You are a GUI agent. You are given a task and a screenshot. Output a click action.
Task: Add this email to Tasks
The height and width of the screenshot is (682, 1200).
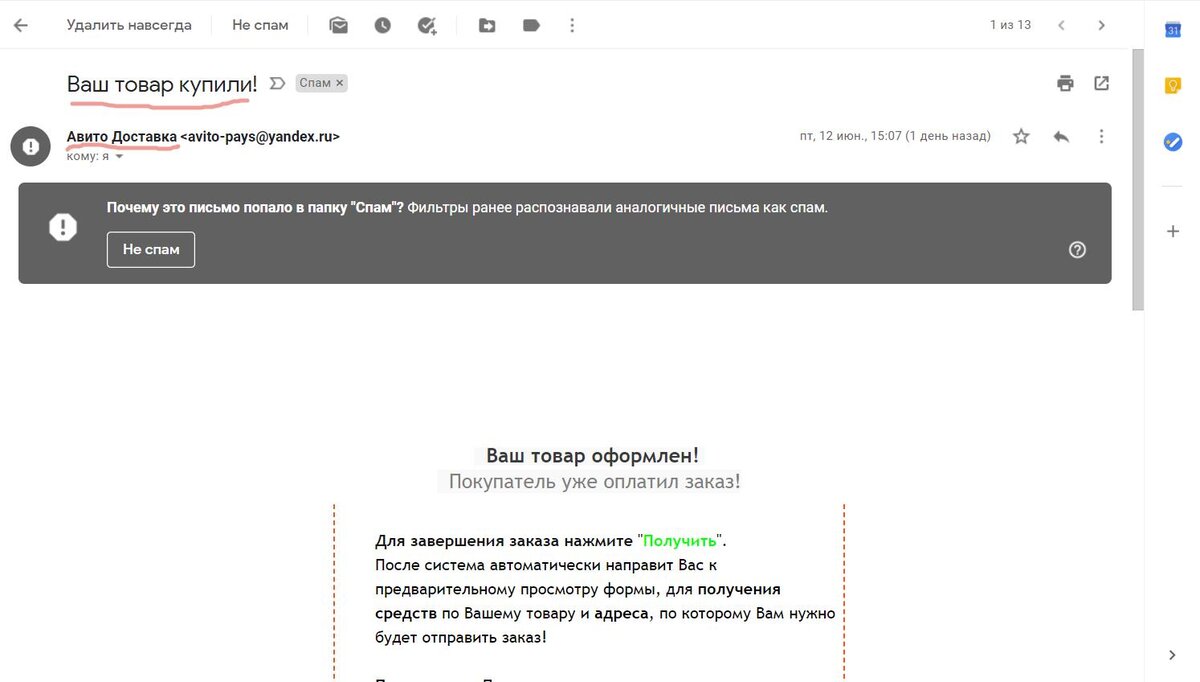point(427,25)
